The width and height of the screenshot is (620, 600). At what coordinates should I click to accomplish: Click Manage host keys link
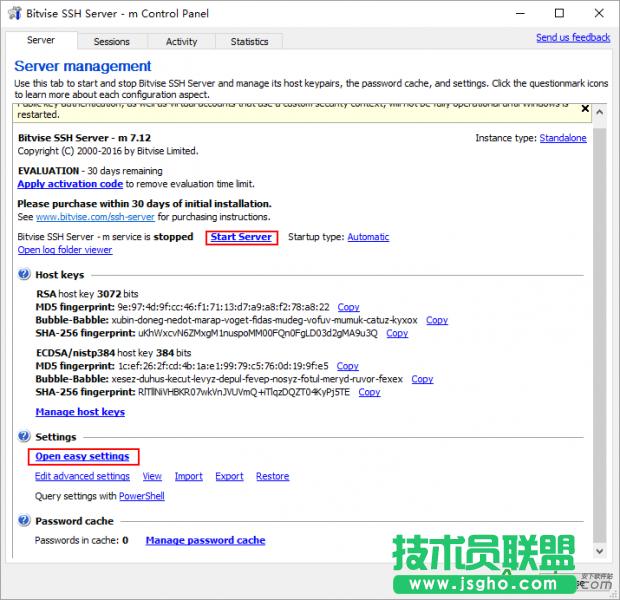80,412
